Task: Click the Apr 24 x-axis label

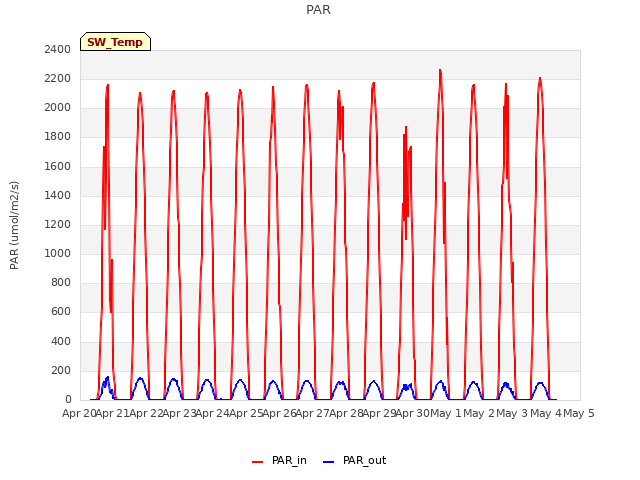Action: (213, 413)
